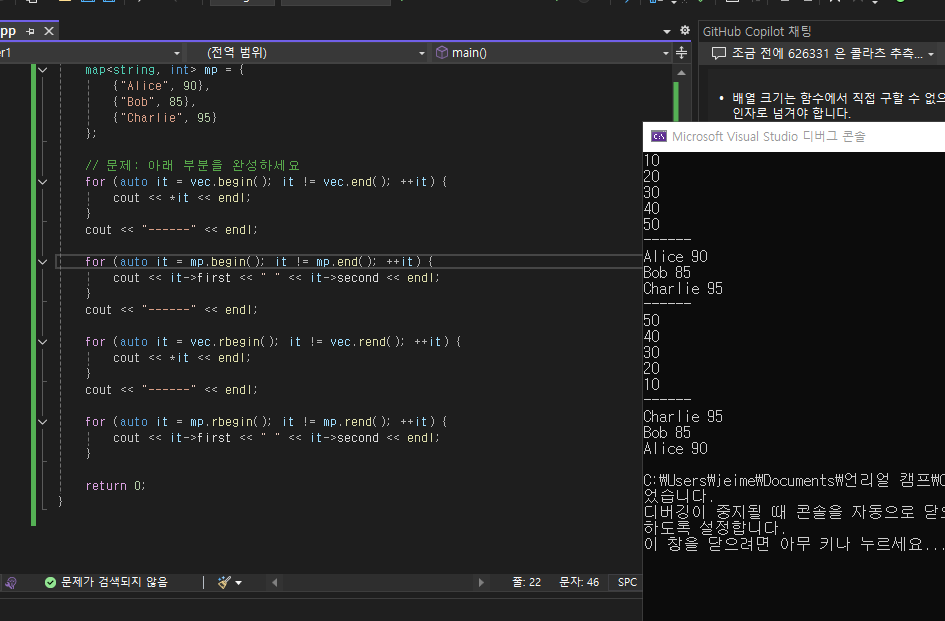Screen dimensions: 945x621
Task: Open the tab settings gear icon
Action: point(685,30)
